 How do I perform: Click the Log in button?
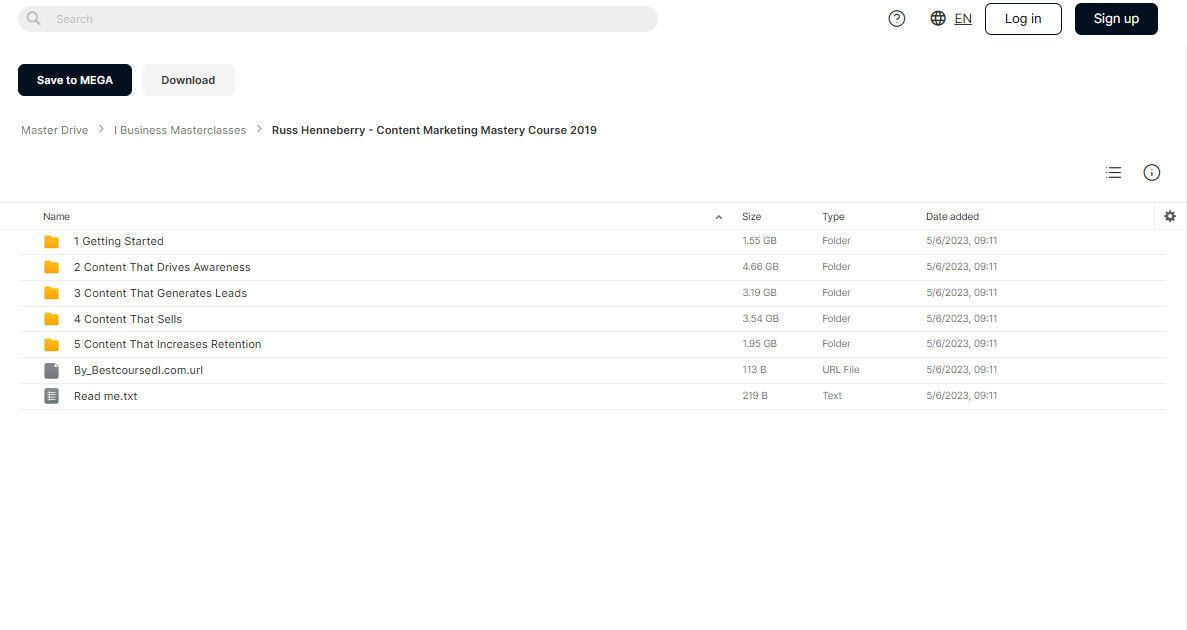click(x=1023, y=19)
